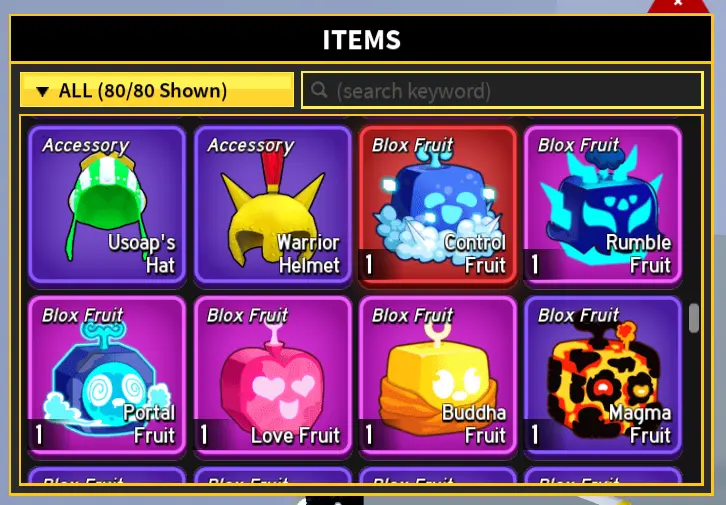The image size is (726, 505).
Task: Click the ITEMS title bar
Action: (x=361, y=39)
